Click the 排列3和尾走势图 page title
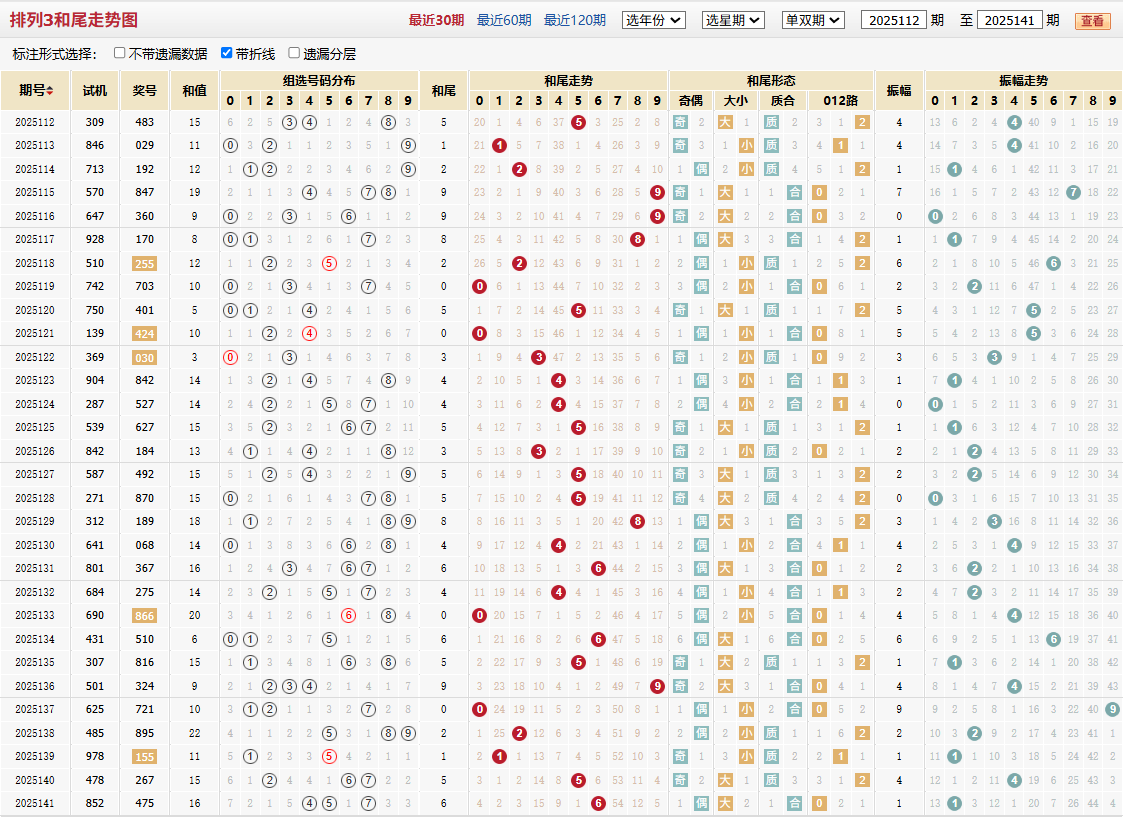The image size is (1123, 817). point(73,20)
